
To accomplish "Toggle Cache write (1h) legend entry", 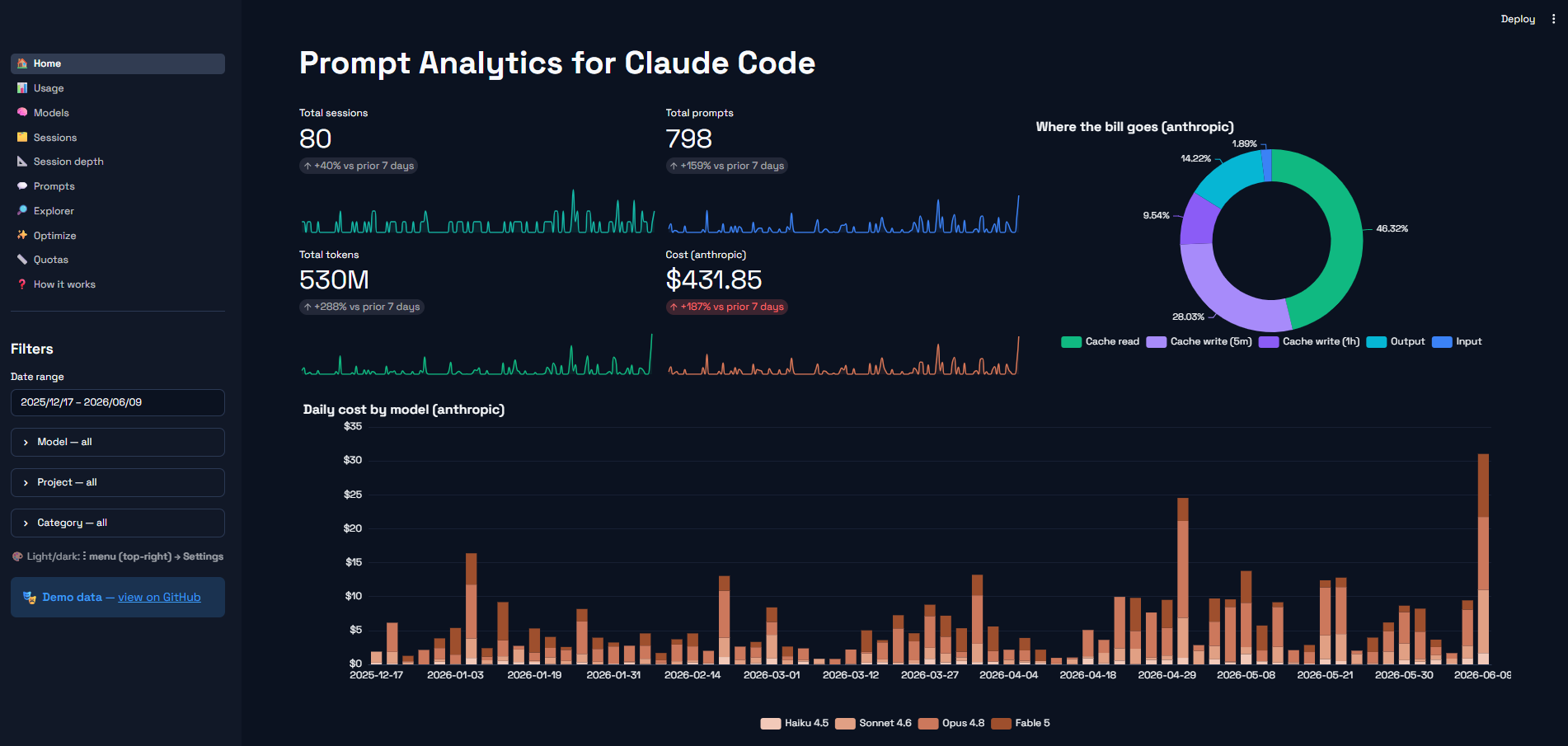I will (x=1310, y=342).
